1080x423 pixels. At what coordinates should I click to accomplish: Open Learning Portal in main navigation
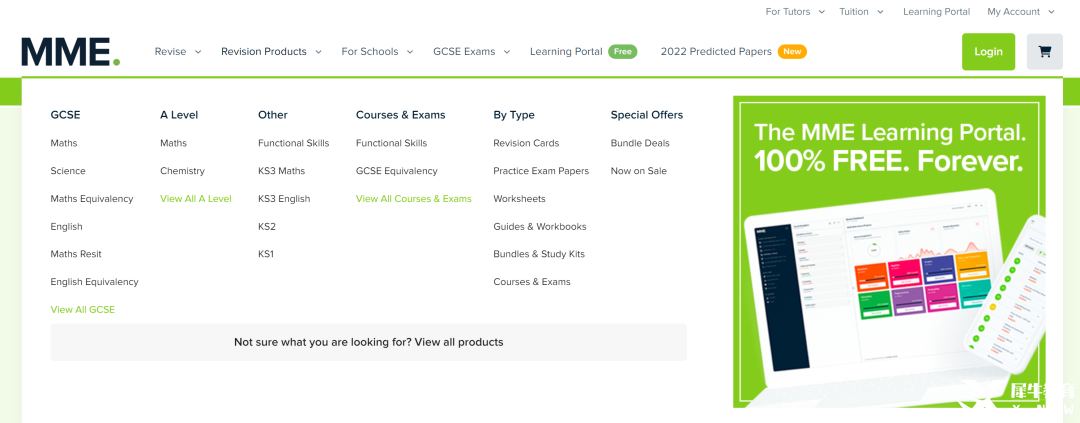(566, 52)
